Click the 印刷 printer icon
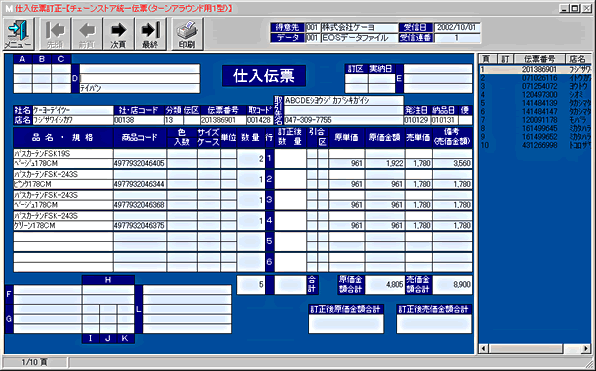This screenshot has width=596, height=371. coord(187,34)
